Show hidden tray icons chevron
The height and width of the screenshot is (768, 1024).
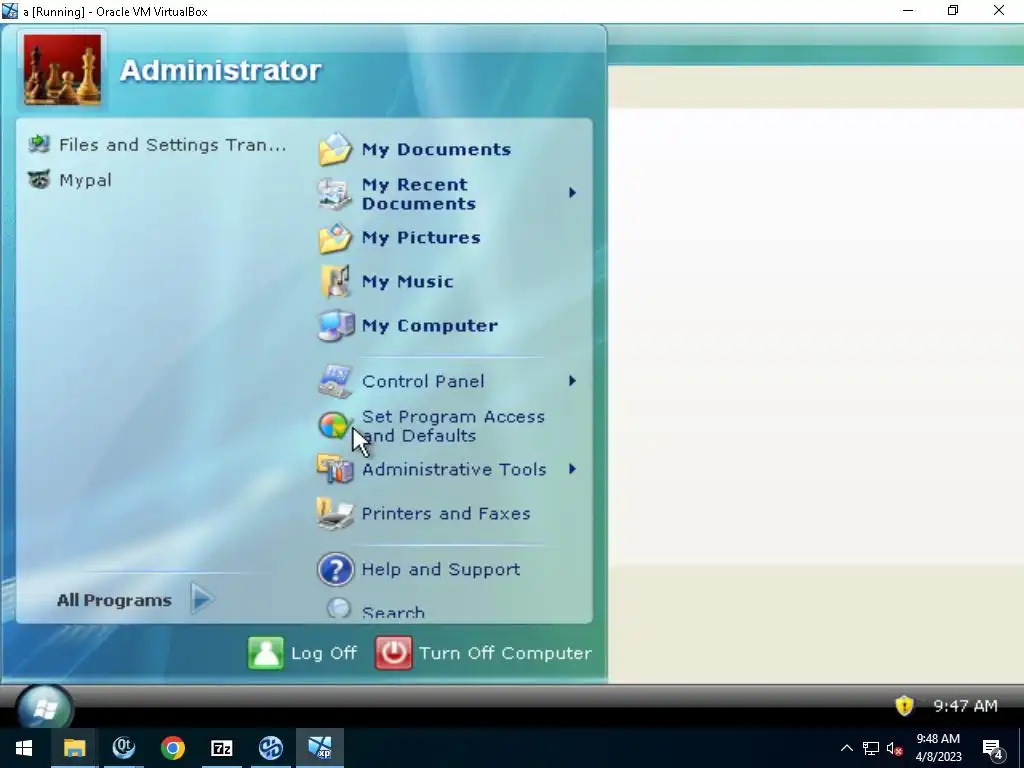(846, 748)
